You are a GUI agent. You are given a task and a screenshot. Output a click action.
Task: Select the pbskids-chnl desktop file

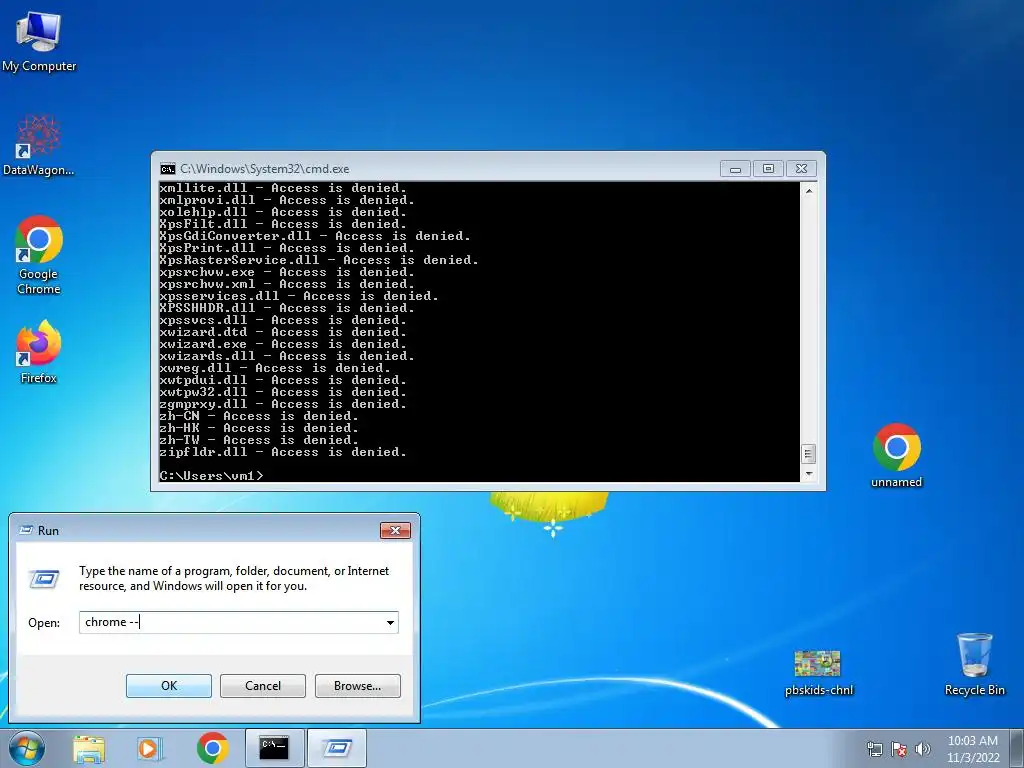pos(818,673)
